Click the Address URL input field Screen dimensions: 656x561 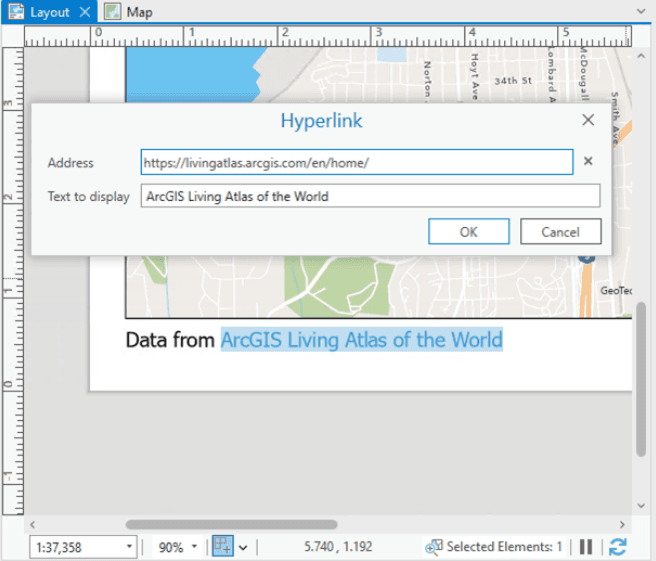(356, 162)
